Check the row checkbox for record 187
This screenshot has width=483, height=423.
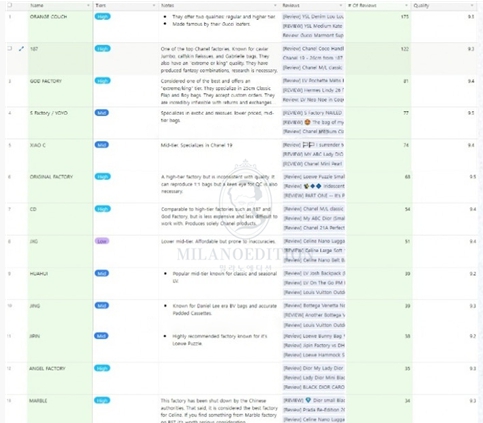point(10,48)
